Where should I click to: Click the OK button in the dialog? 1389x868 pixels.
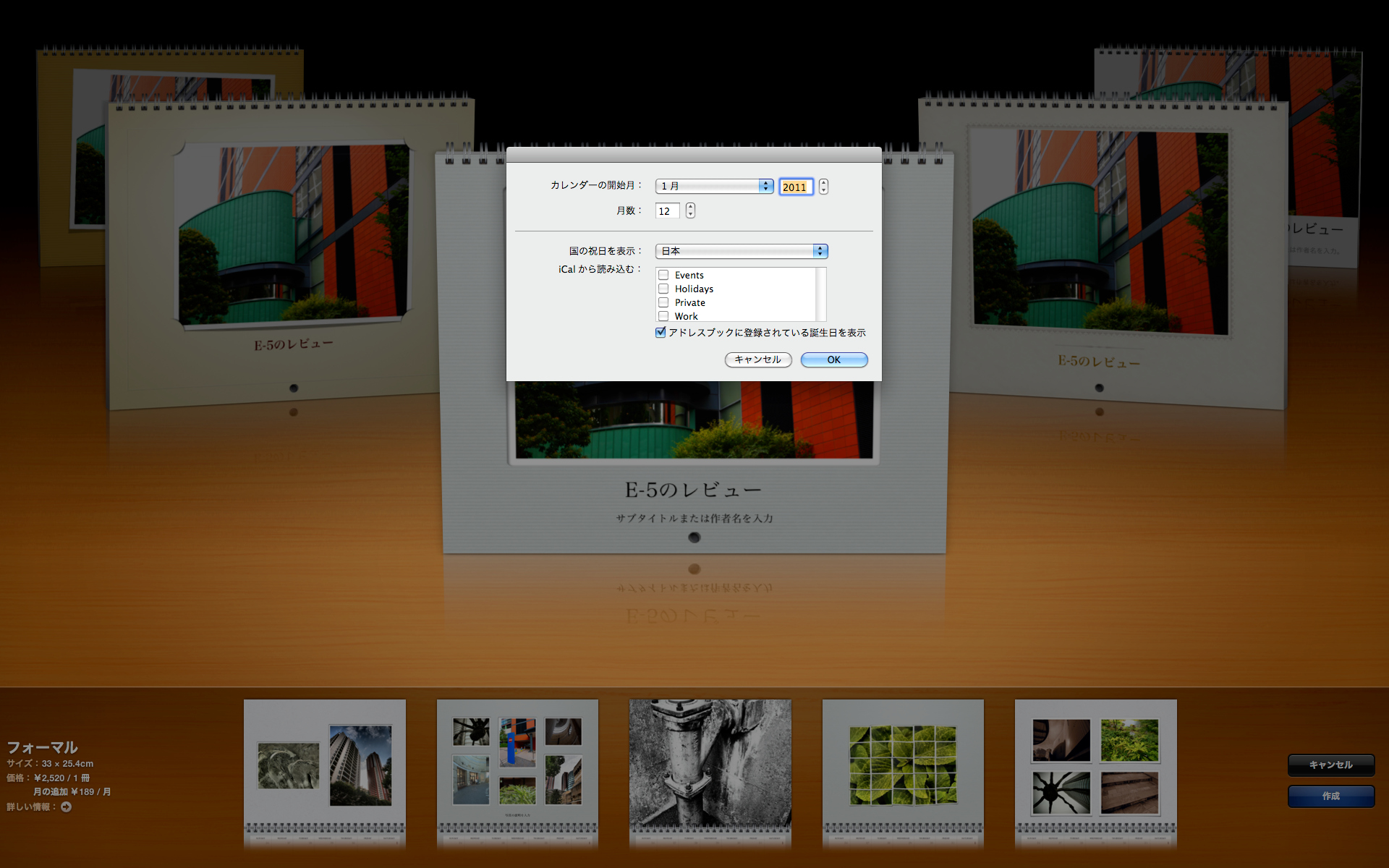[x=833, y=359]
